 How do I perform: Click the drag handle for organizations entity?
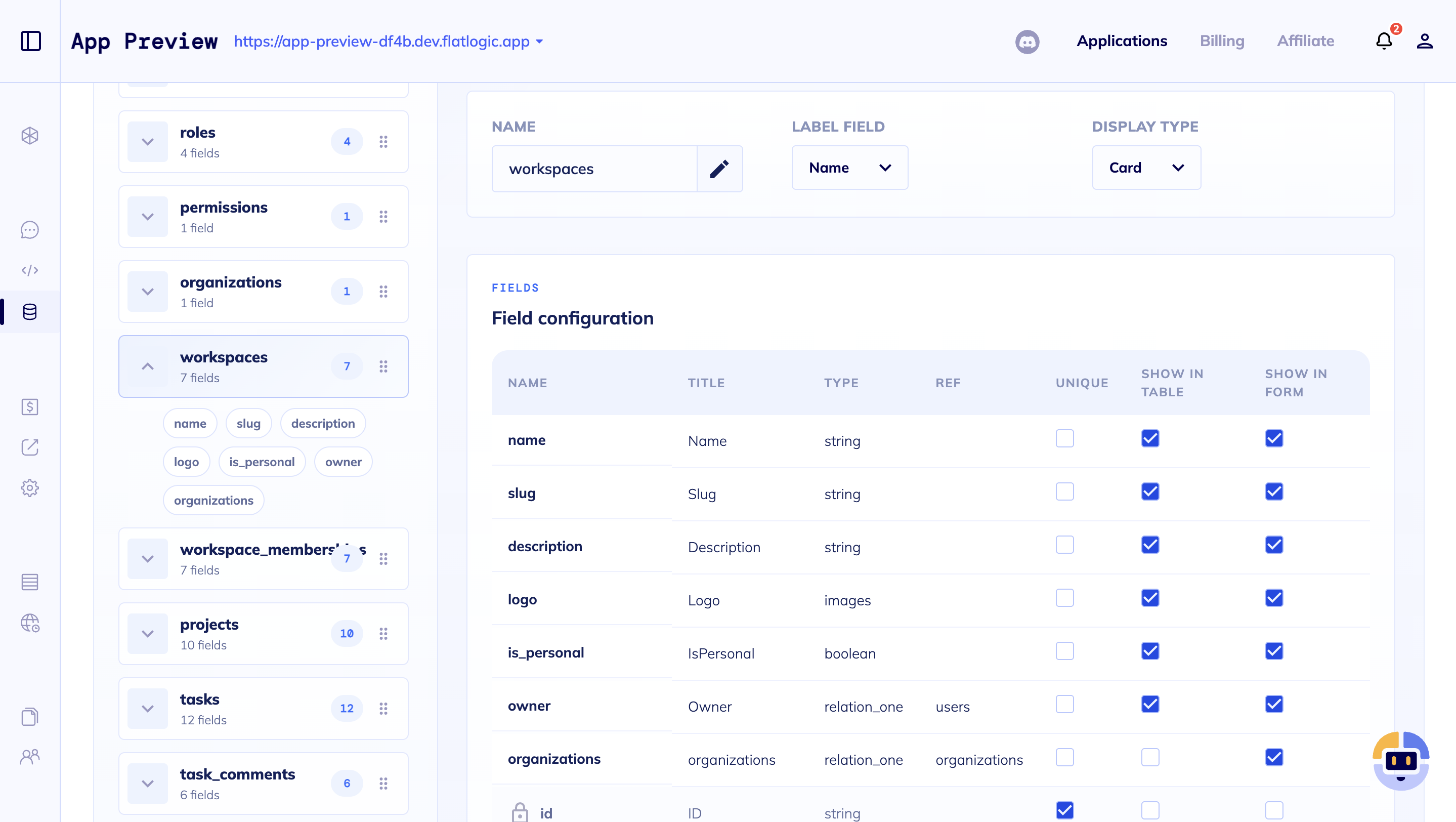pyautogui.click(x=383, y=291)
